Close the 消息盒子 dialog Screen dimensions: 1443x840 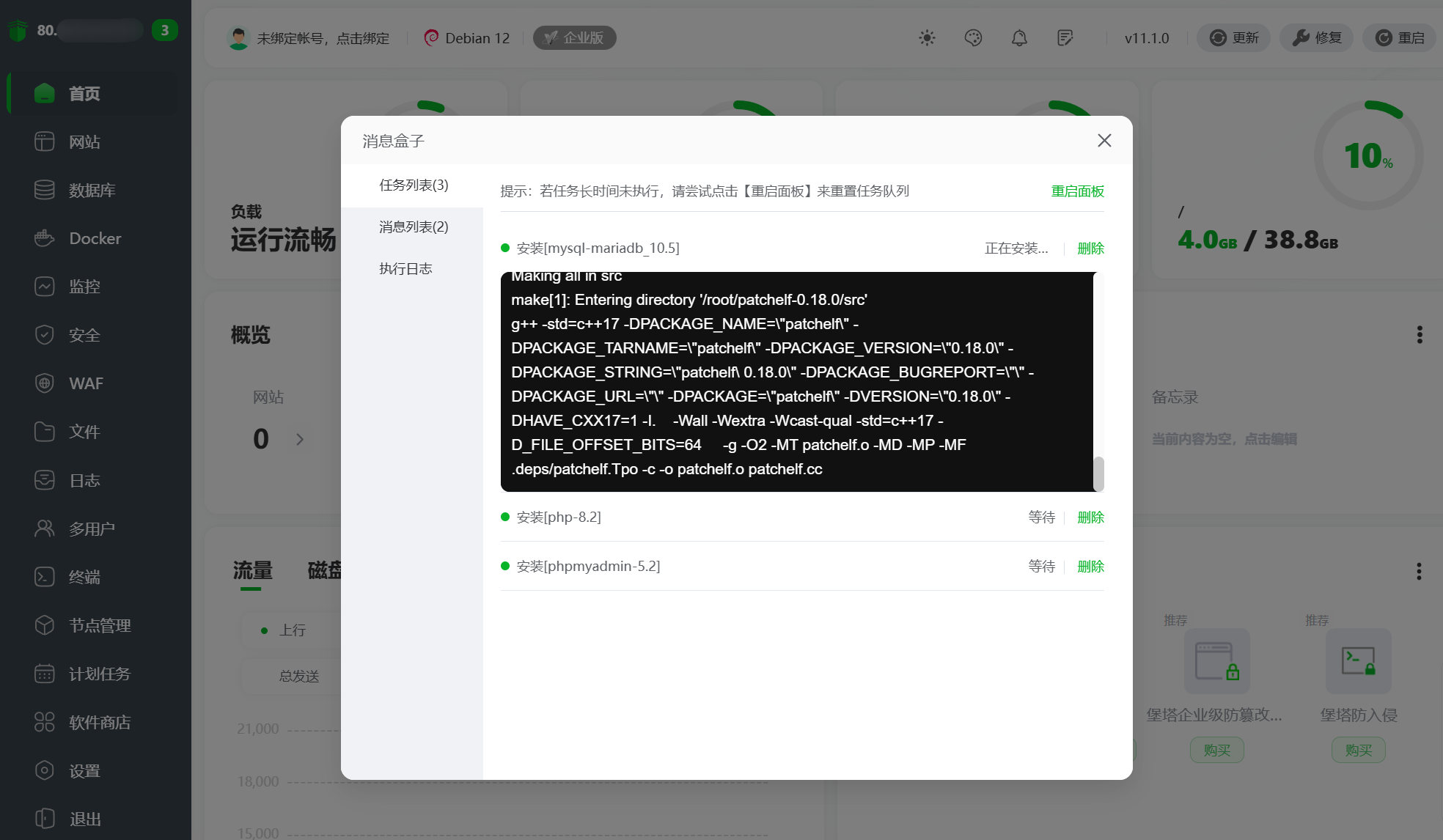(1104, 141)
